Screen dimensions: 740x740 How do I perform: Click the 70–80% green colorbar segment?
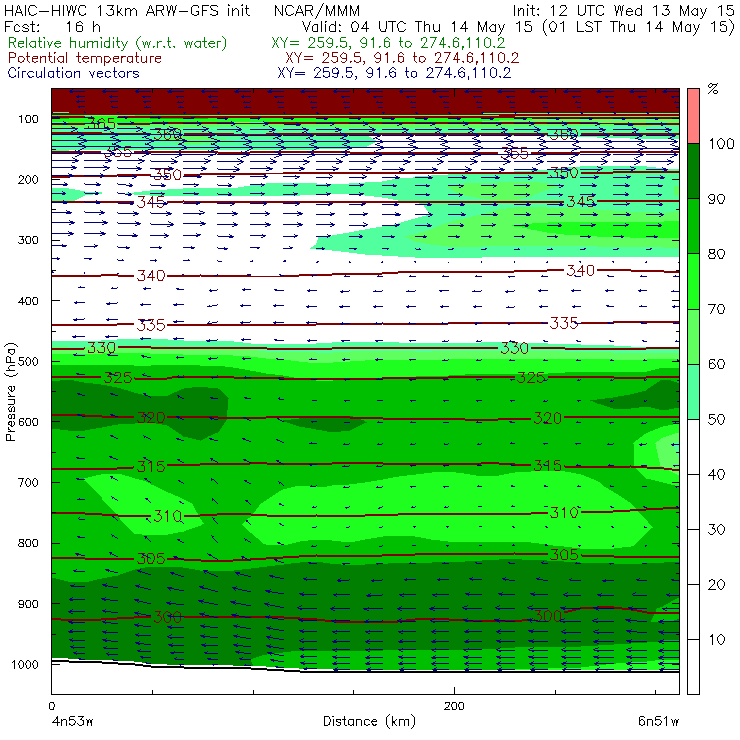tap(693, 281)
